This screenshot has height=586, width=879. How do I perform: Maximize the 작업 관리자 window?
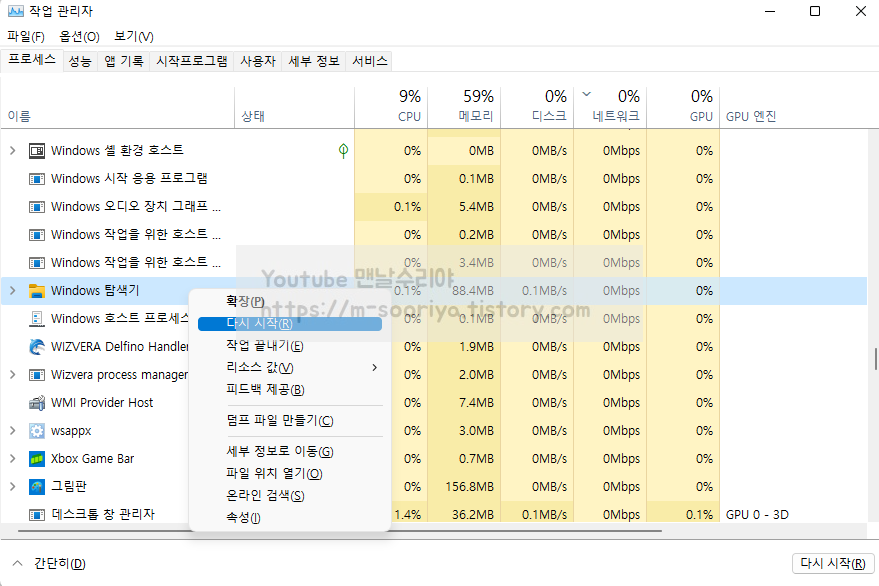pyautogui.click(x=815, y=11)
